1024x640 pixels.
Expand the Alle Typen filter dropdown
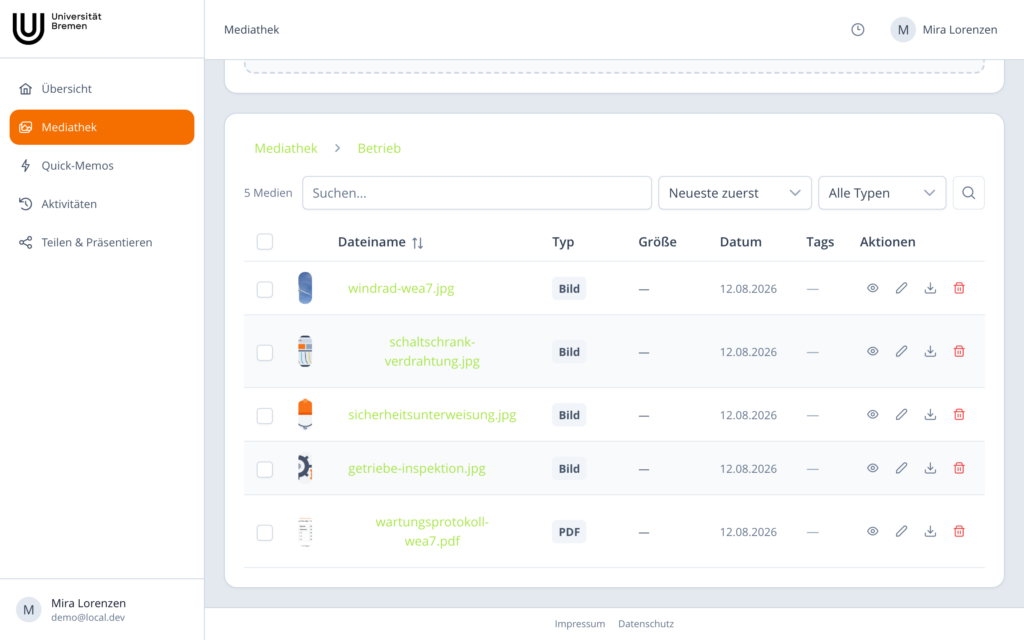[x=882, y=193]
